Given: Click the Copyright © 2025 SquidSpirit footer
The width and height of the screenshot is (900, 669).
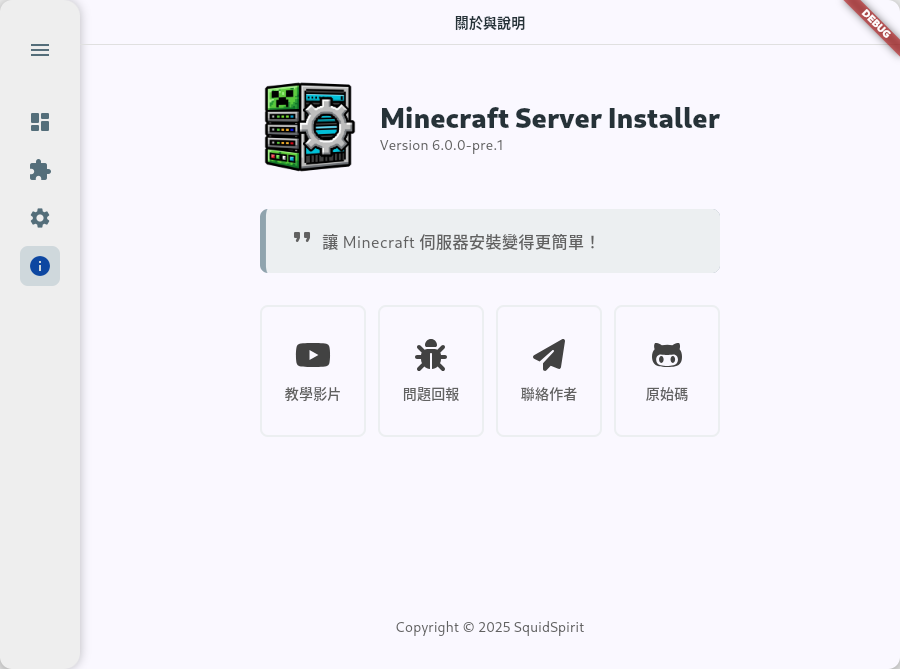Looking at the screenshot, I should (x=490, y=627).
